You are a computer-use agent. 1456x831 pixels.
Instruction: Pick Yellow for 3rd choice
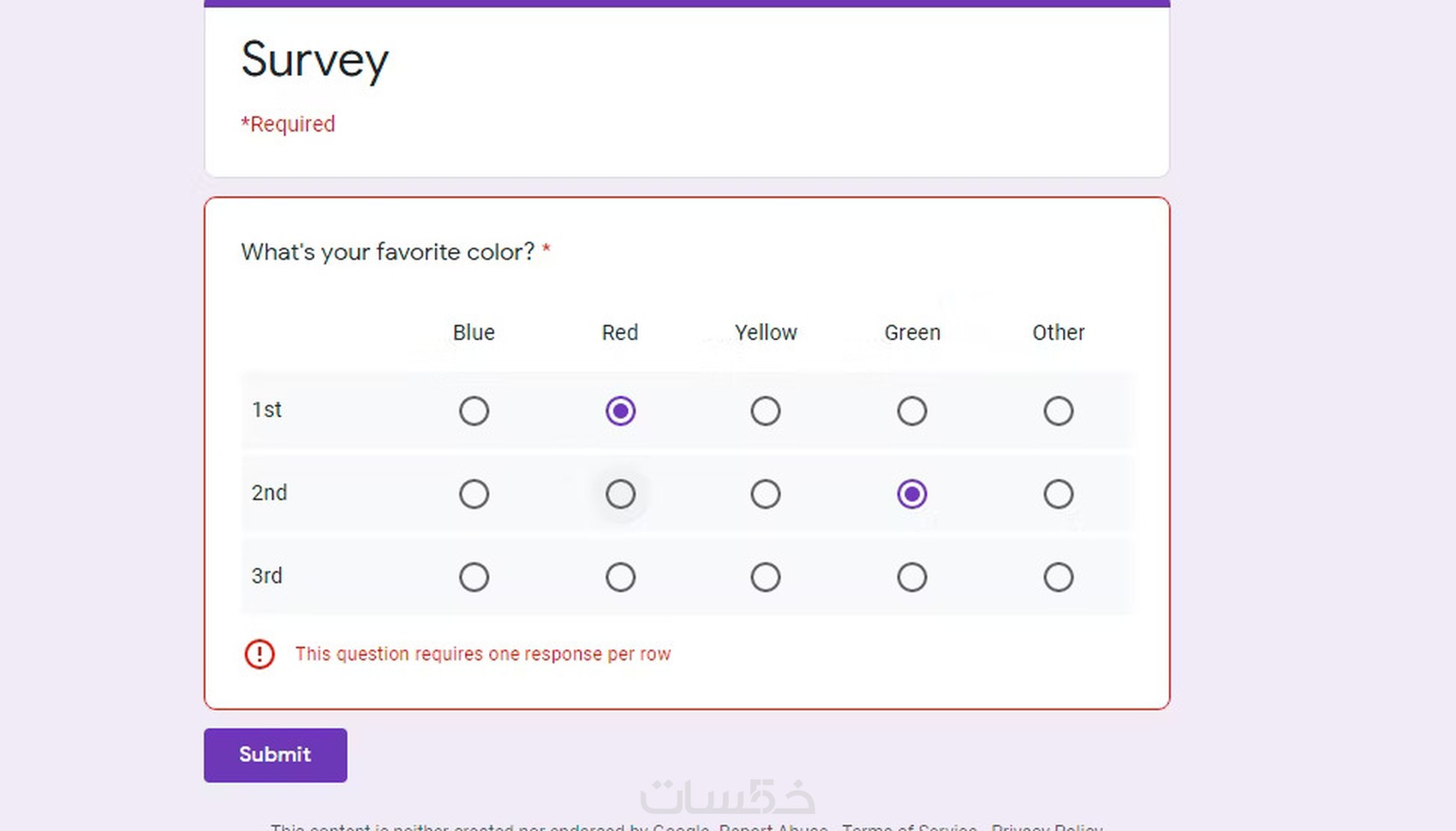pyautogui.click(x=766, y=577)
